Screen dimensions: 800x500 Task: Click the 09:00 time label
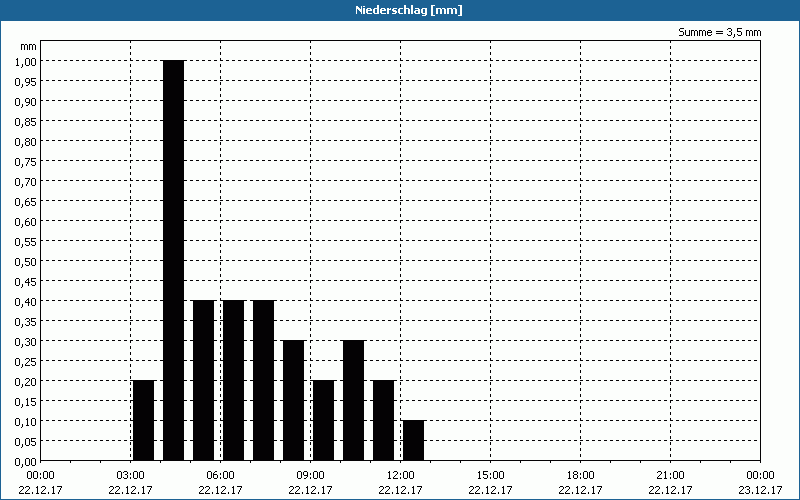(310, 476)
